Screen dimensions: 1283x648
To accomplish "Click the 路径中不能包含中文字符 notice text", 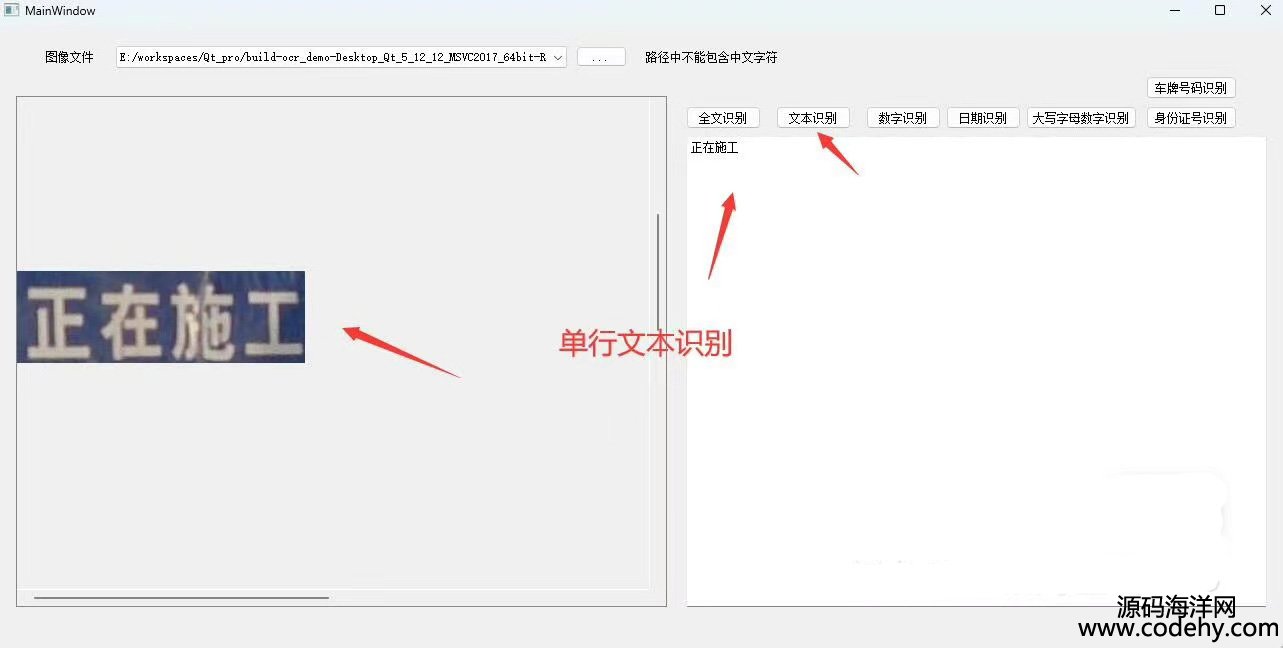I will pyautogui.click(x=711, y=57).
